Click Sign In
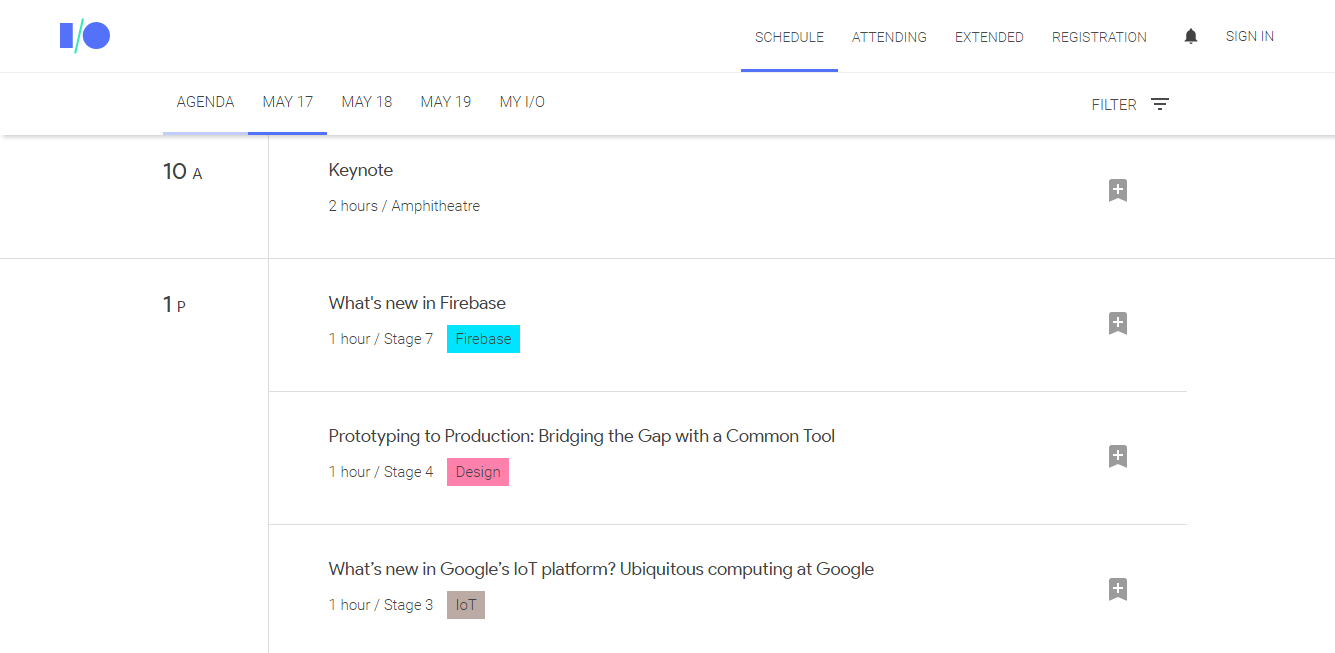1335x653 pixels. tap(1250, 36)
